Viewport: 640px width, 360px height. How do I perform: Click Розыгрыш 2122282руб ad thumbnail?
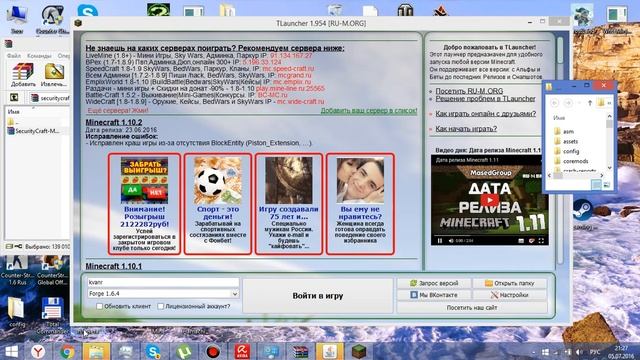click(144, 180)
